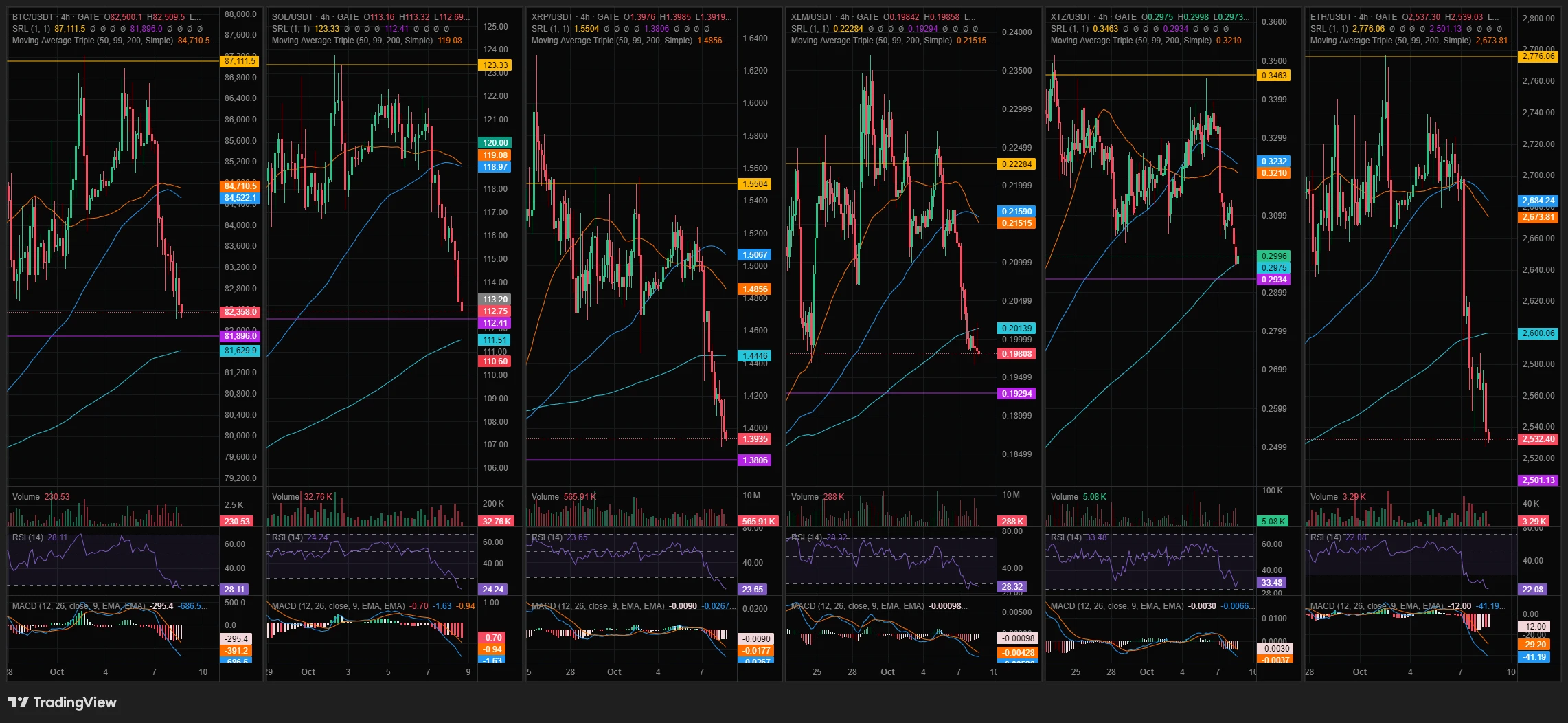Select the purple 2,501.13 price label

1538,480
